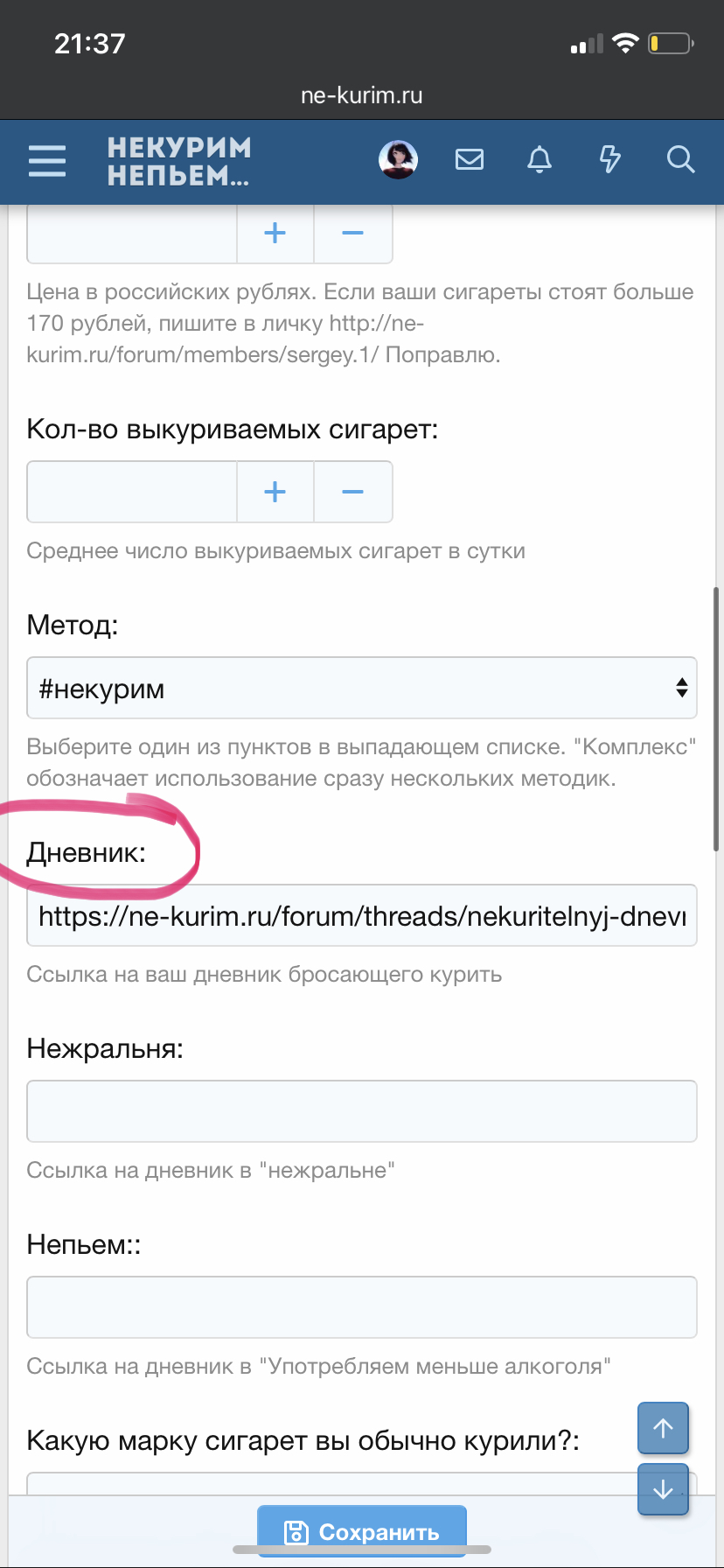724x1568 pixels.
Task: Open What's new lightning icon
Action: tap(609, 159)
